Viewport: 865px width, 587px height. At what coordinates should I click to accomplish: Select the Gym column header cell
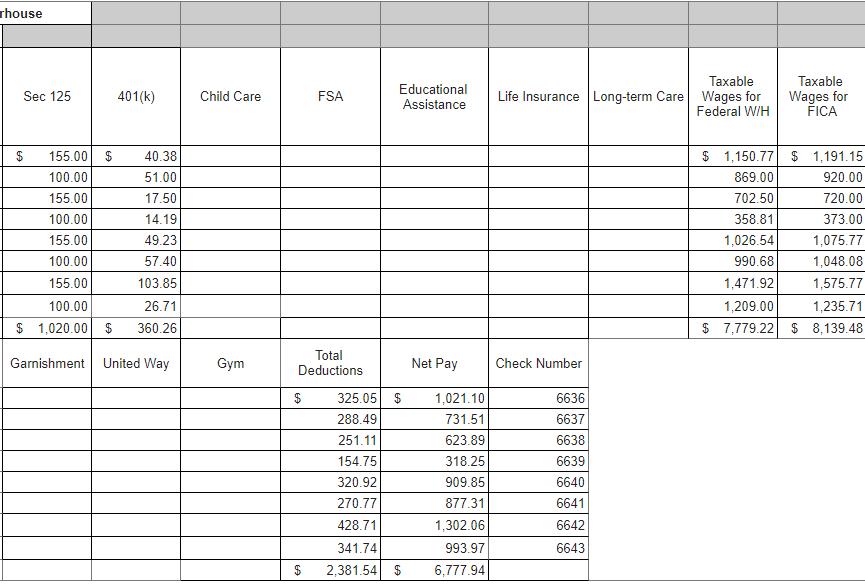click(230, 363)
